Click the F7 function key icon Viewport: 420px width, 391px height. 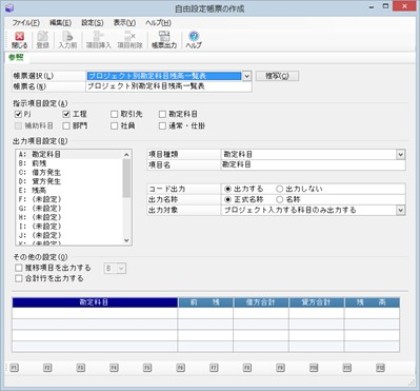[x=214, y=367]
